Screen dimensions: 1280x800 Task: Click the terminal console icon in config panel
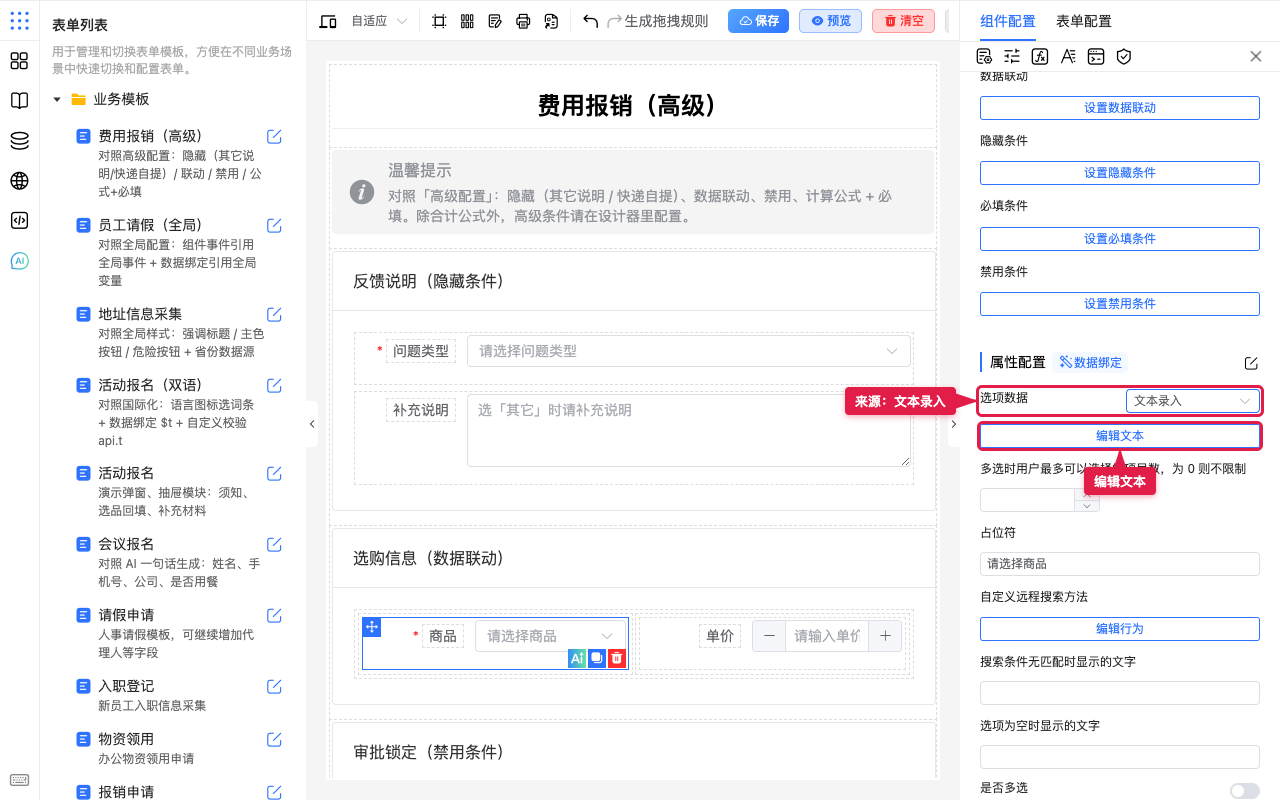click(x=1096, y=56)
